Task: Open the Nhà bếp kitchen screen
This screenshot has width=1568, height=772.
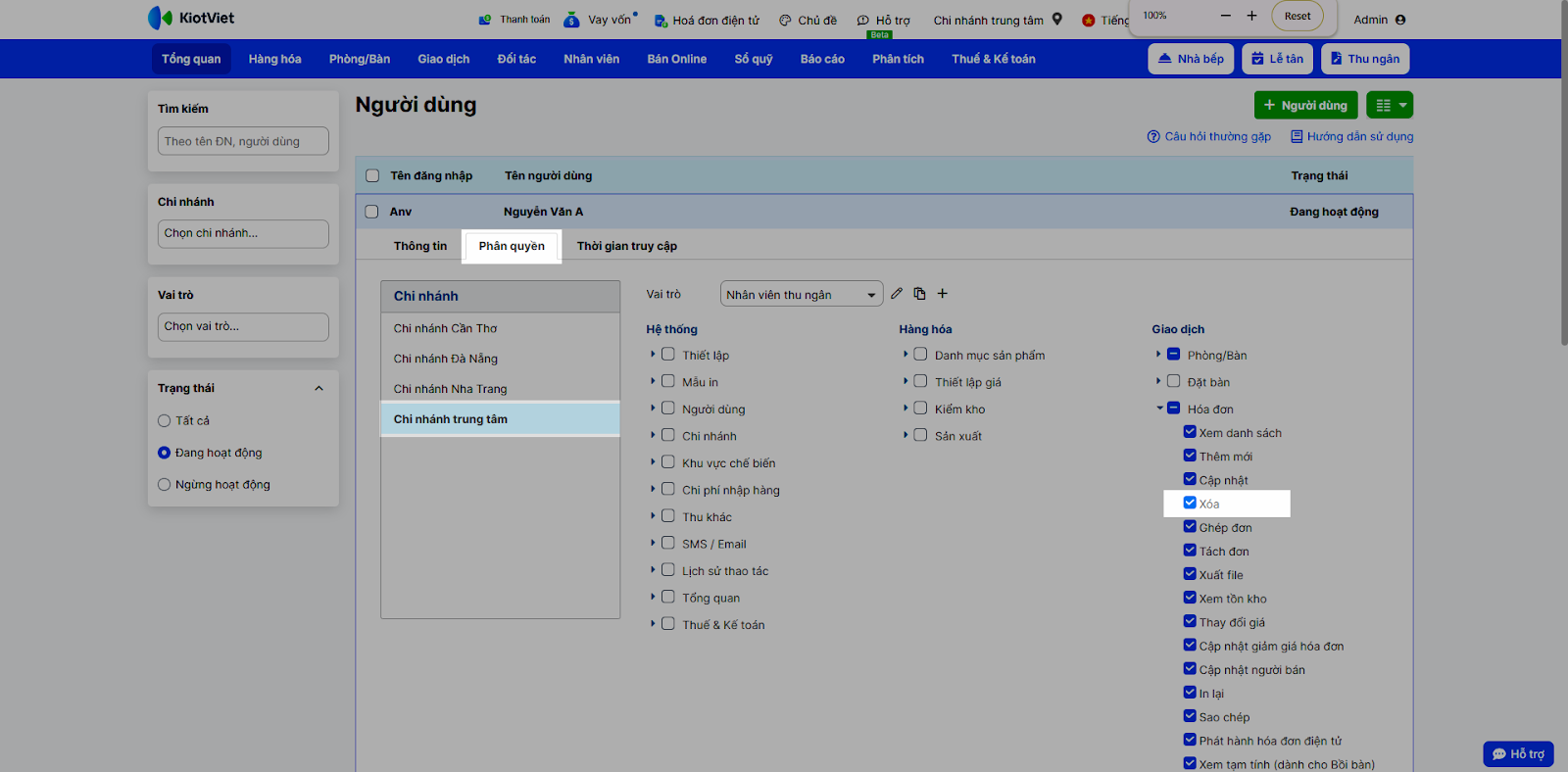Action: pyautogui.click(x=1191, y=59)
